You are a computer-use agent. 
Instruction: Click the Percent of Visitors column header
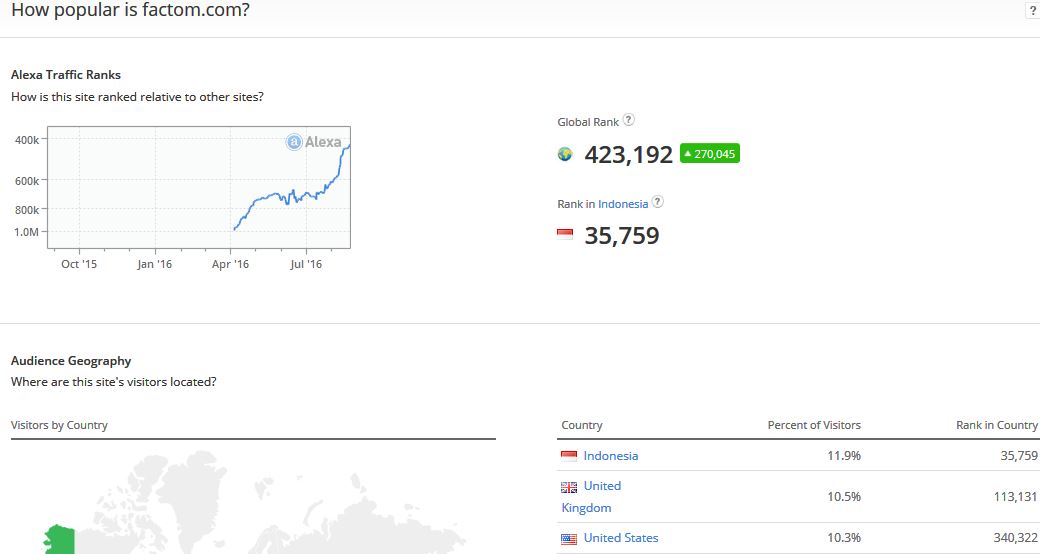click(814, 425)
